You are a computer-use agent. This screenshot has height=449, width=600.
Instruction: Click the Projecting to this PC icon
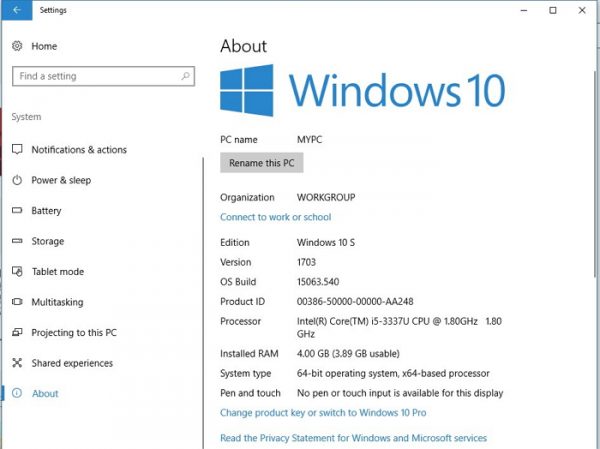click(17, 332)
